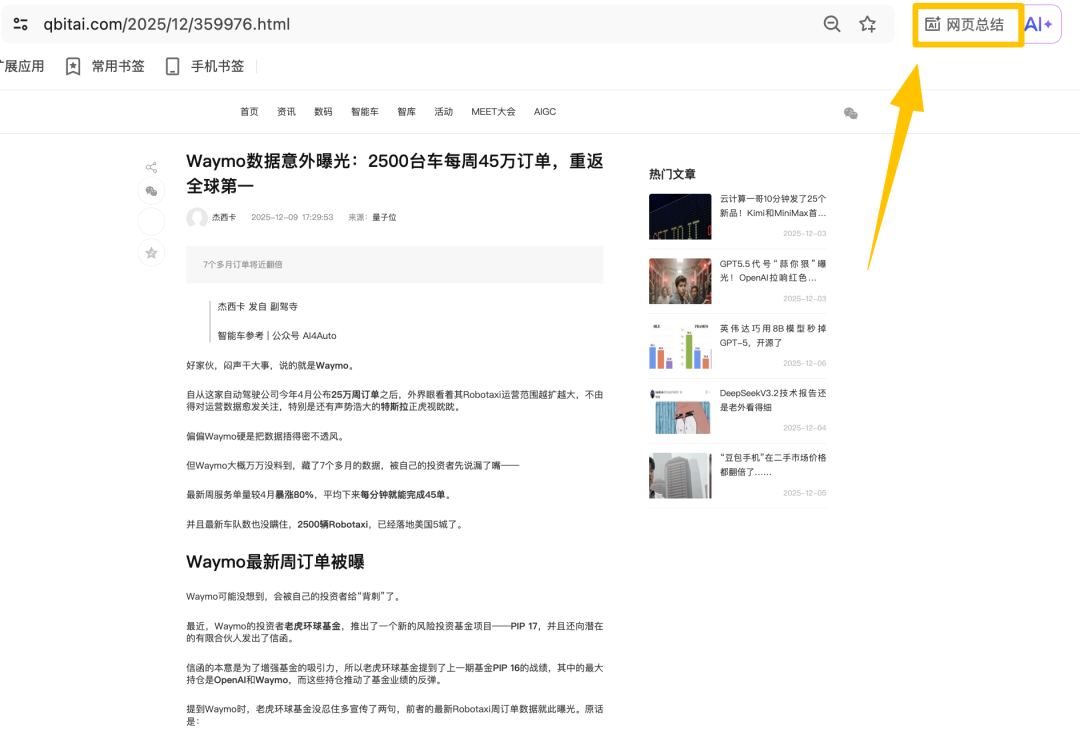Click the 常用书签 bookmark star icon
This screenshot has height=742, width=1080.
point(73,66)
